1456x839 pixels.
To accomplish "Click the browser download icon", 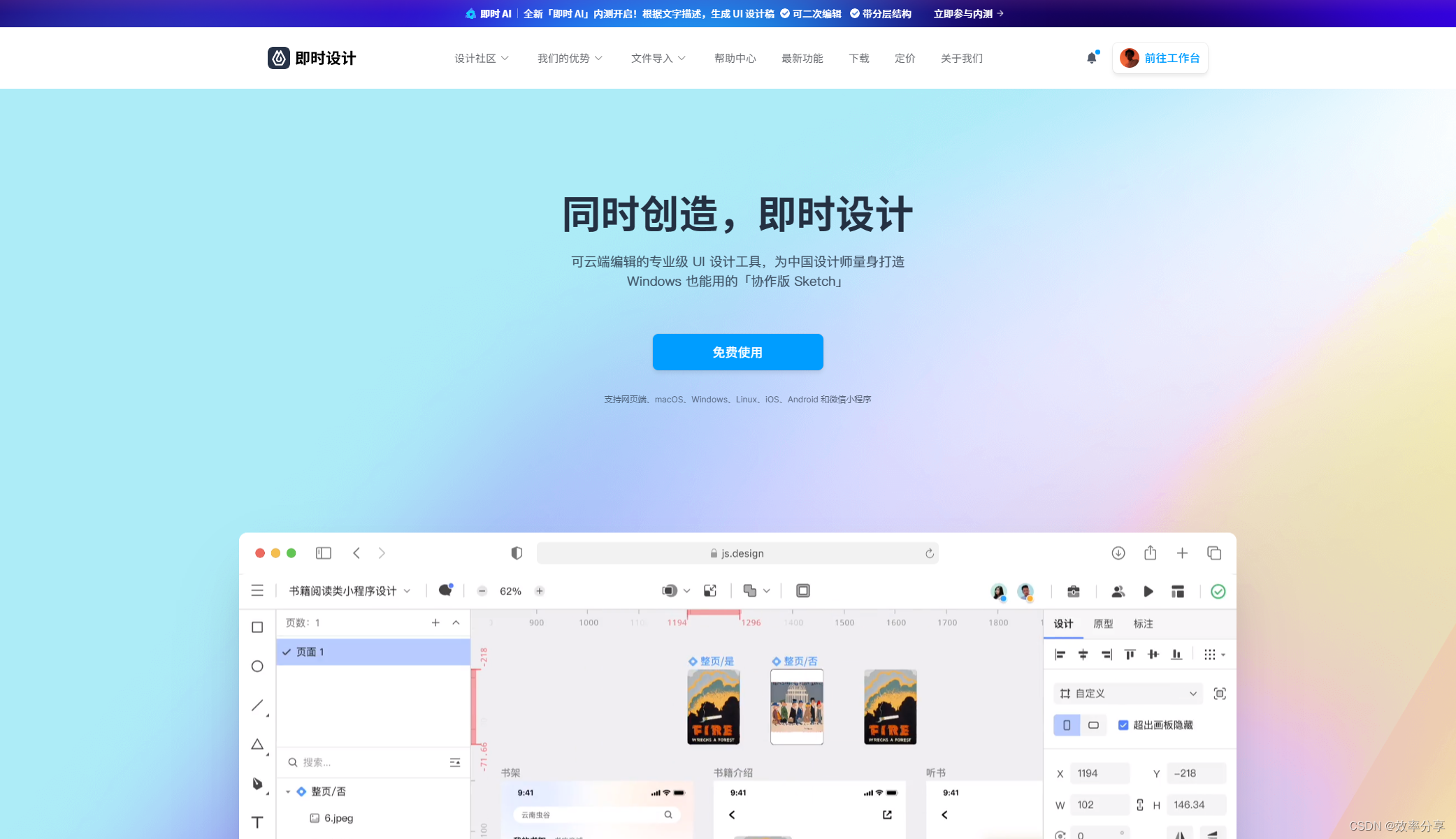I will [1118, 553].
